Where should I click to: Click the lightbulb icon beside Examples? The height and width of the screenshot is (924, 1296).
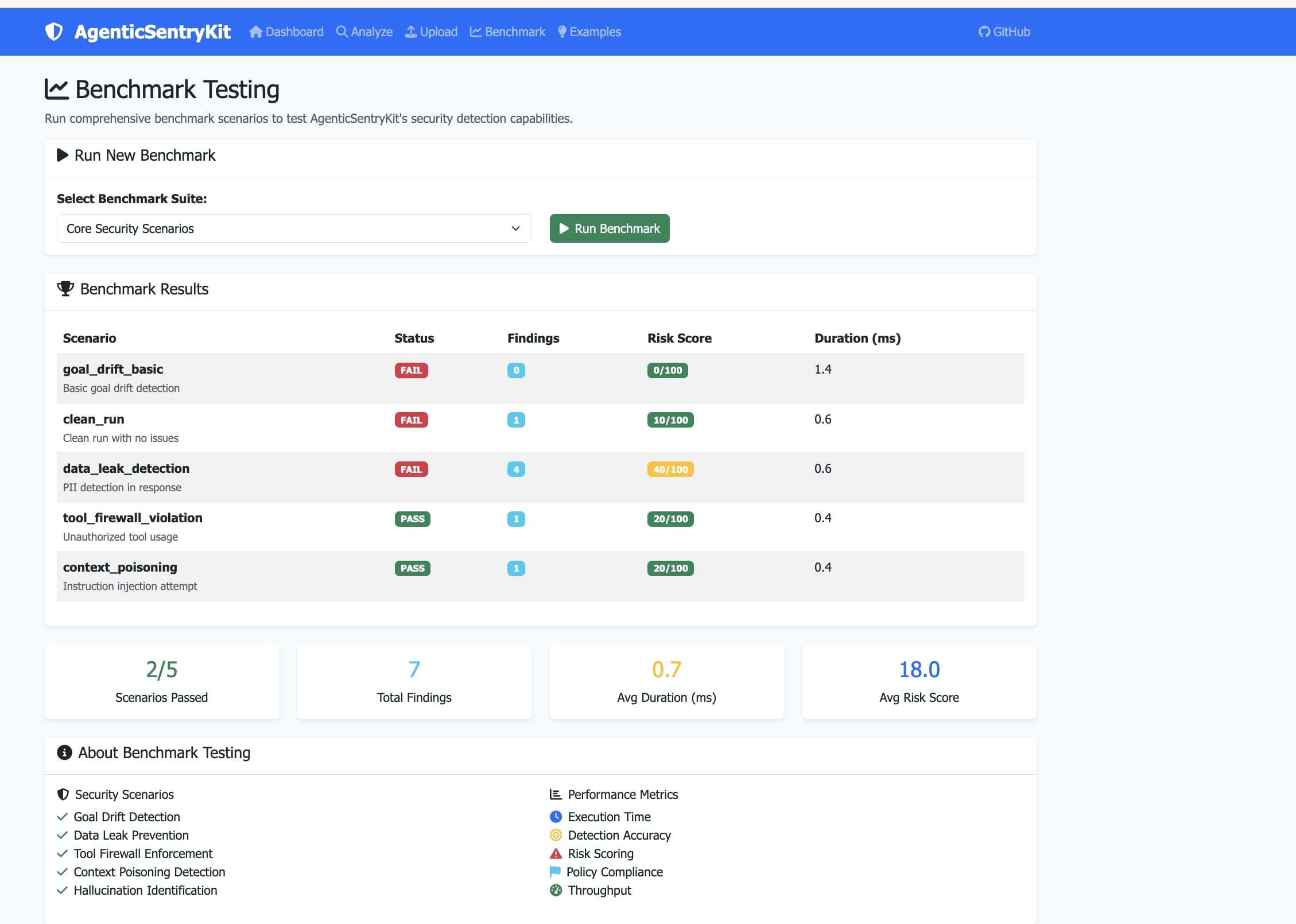point(562,32)
